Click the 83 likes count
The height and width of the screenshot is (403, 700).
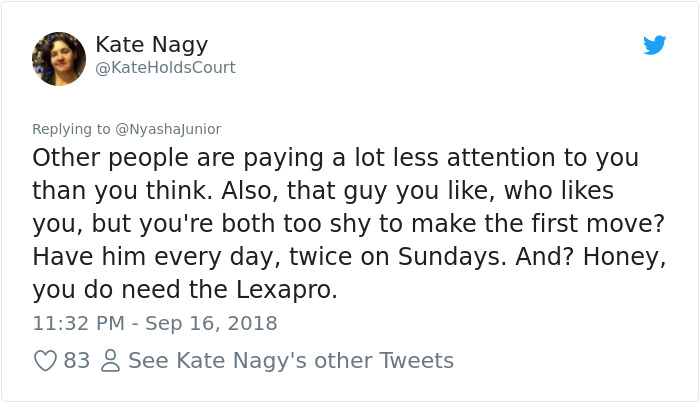click(77, 361)
